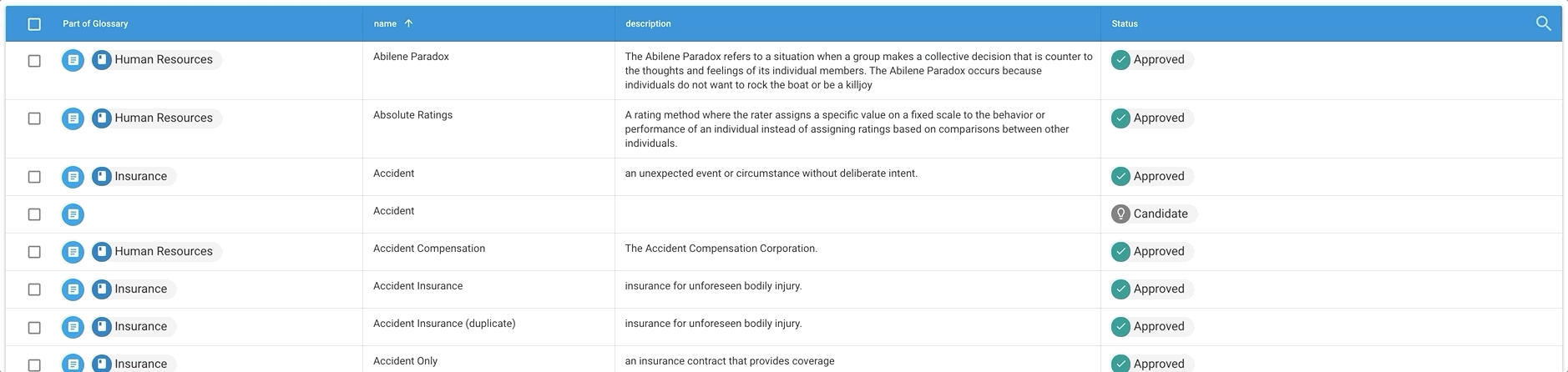Sort by the Status column header

1124,23
